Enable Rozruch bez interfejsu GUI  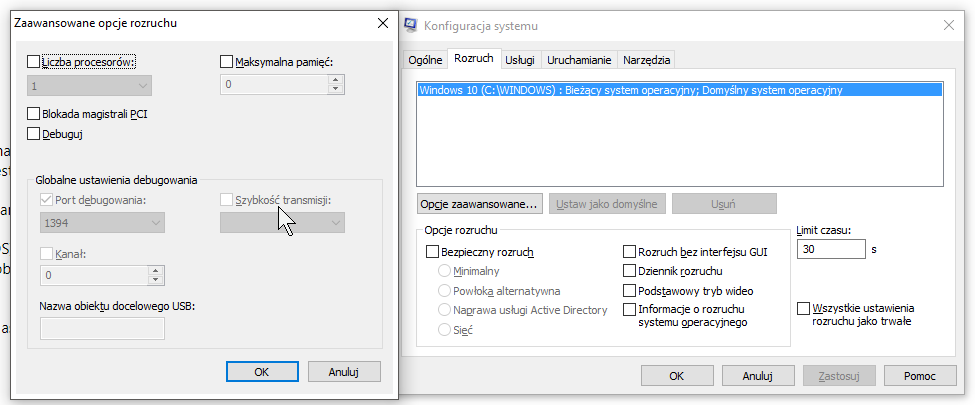[630, 253]
